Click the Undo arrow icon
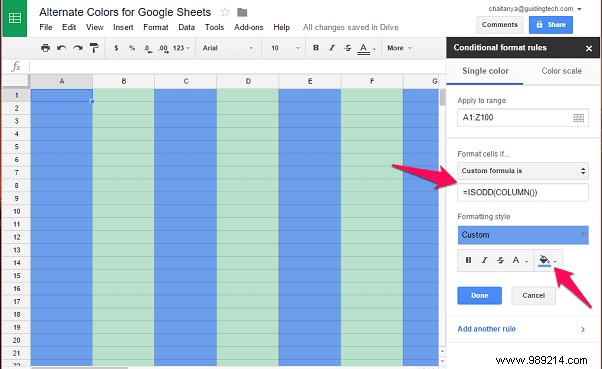Image resolution: width=602 pixels, height=369 pixels. (61, 48)
